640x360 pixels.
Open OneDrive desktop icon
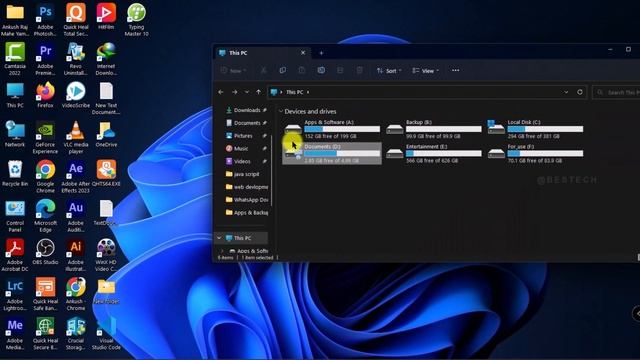106,134
